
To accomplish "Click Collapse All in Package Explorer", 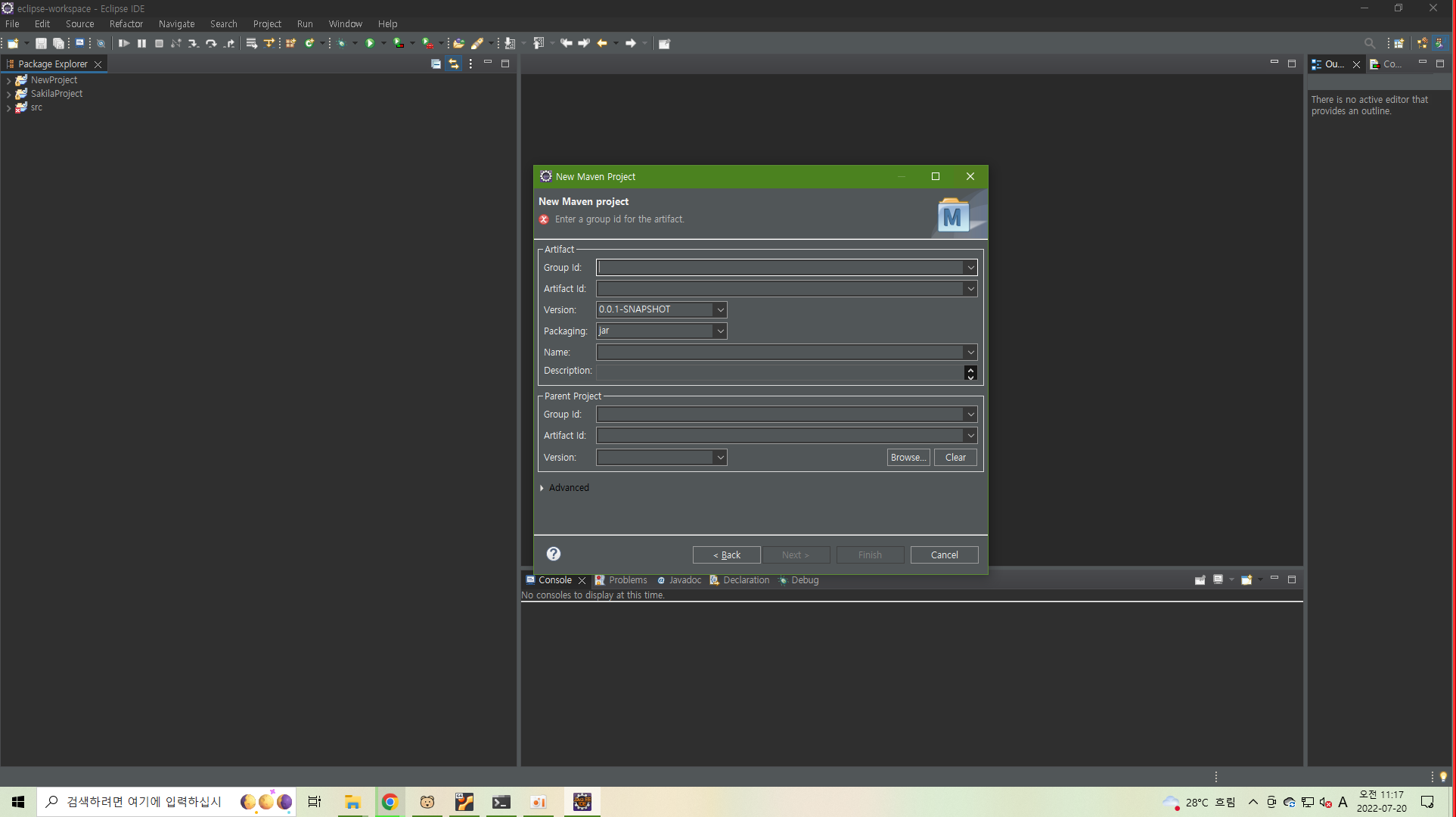I will [x=436, y=64].
